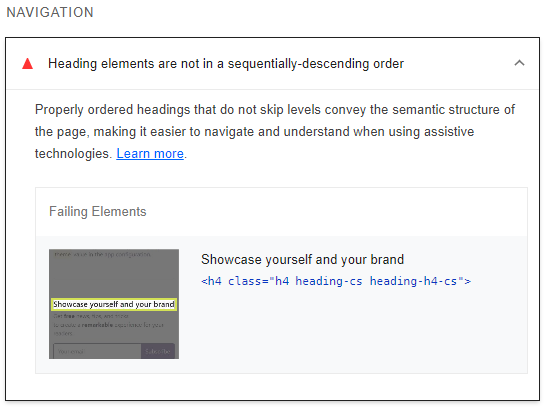Click 'Showcase yourself and your brand' element label
Viewport: 547px width, 408px height.
point(302,259)
